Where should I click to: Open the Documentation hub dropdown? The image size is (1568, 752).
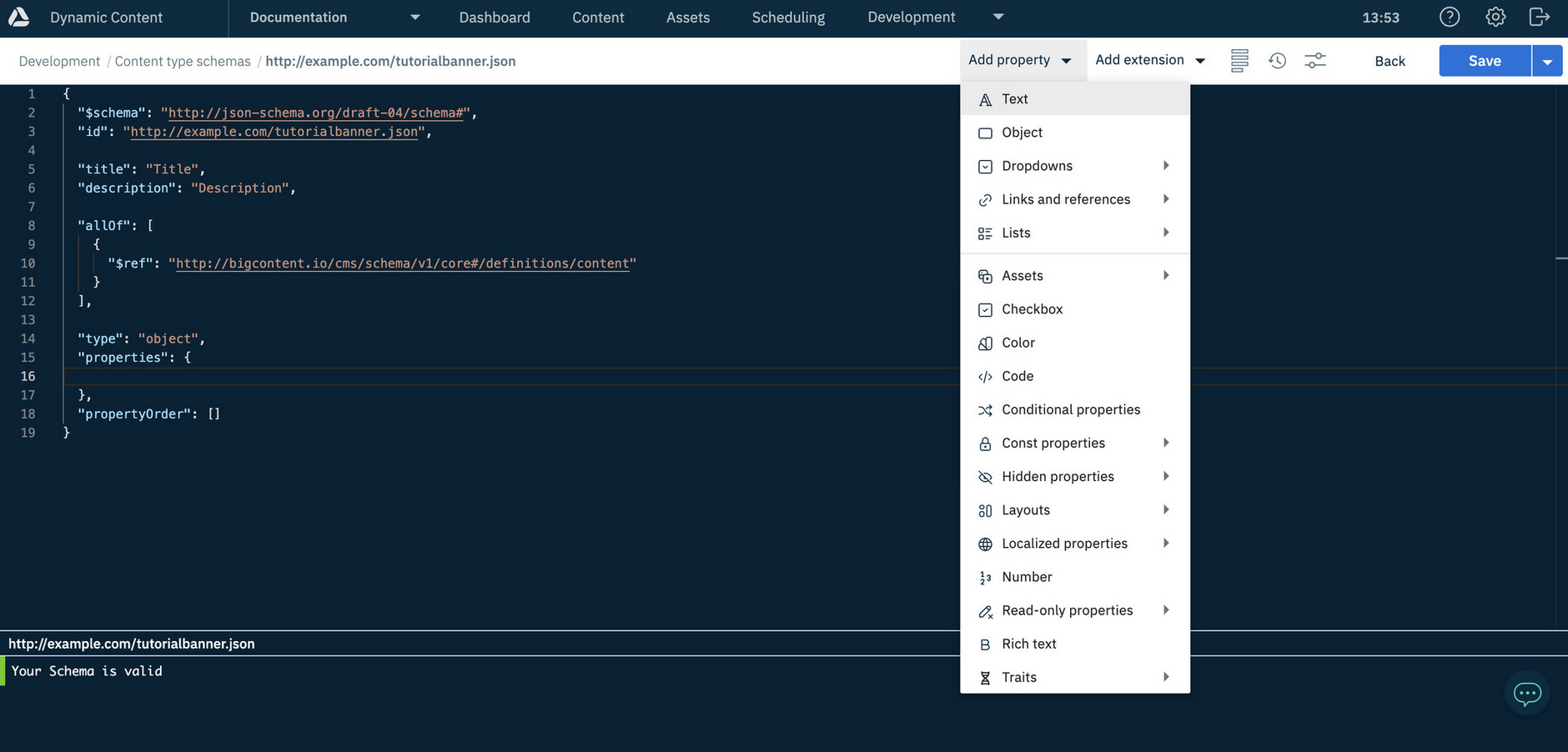(x=334, y=18)
